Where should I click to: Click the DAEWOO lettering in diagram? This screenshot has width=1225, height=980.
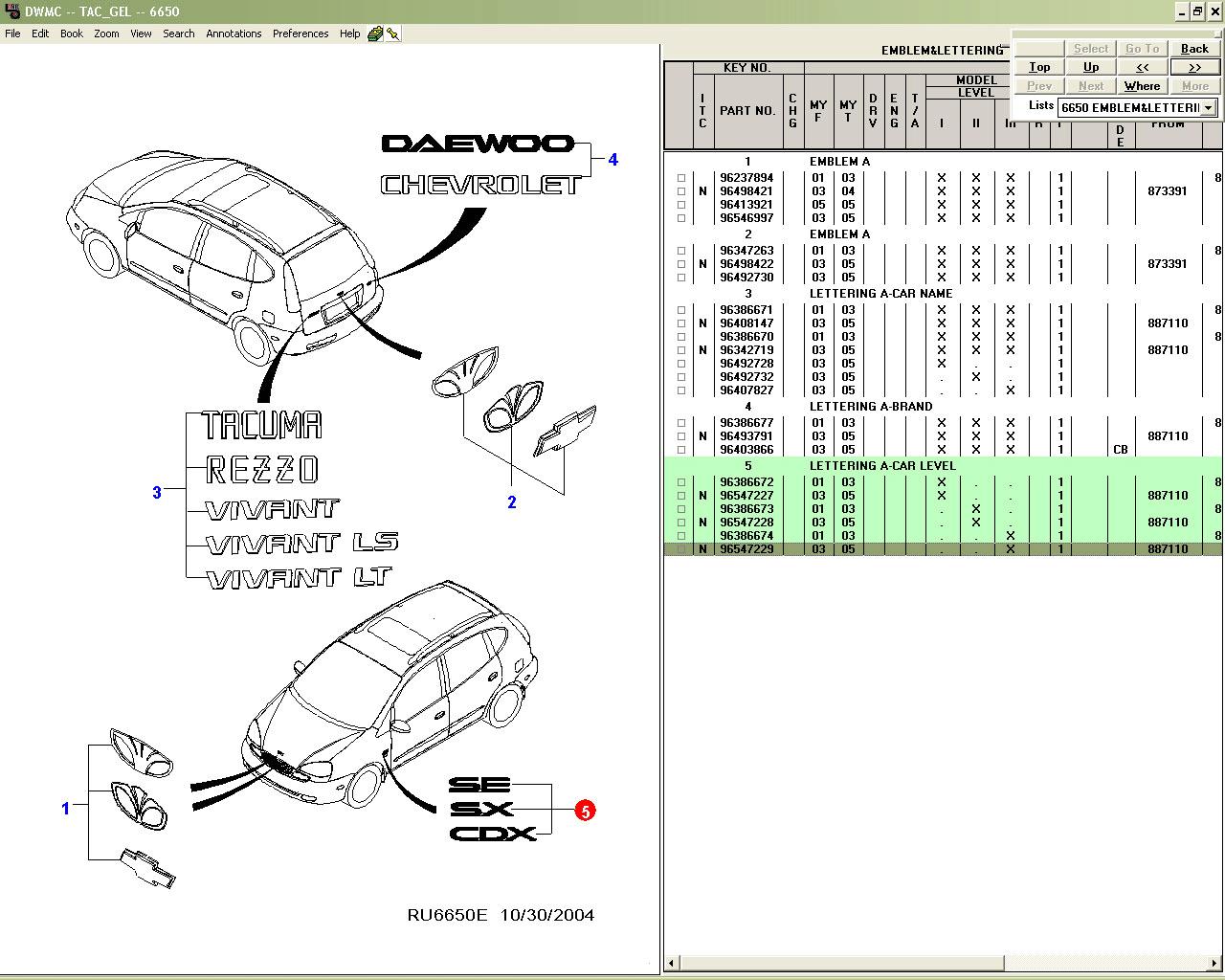point(478,144)
